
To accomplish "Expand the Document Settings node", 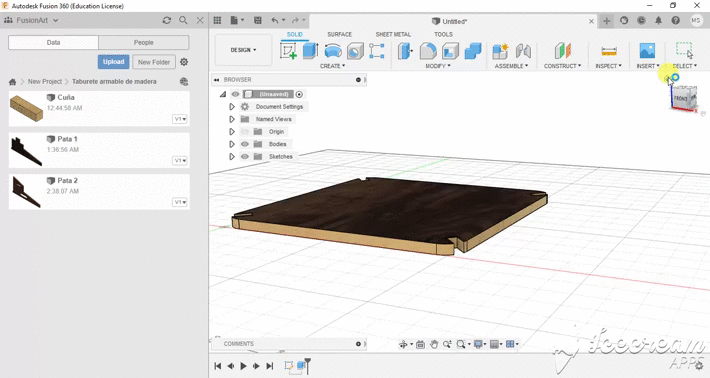I will tap(232, 107).
